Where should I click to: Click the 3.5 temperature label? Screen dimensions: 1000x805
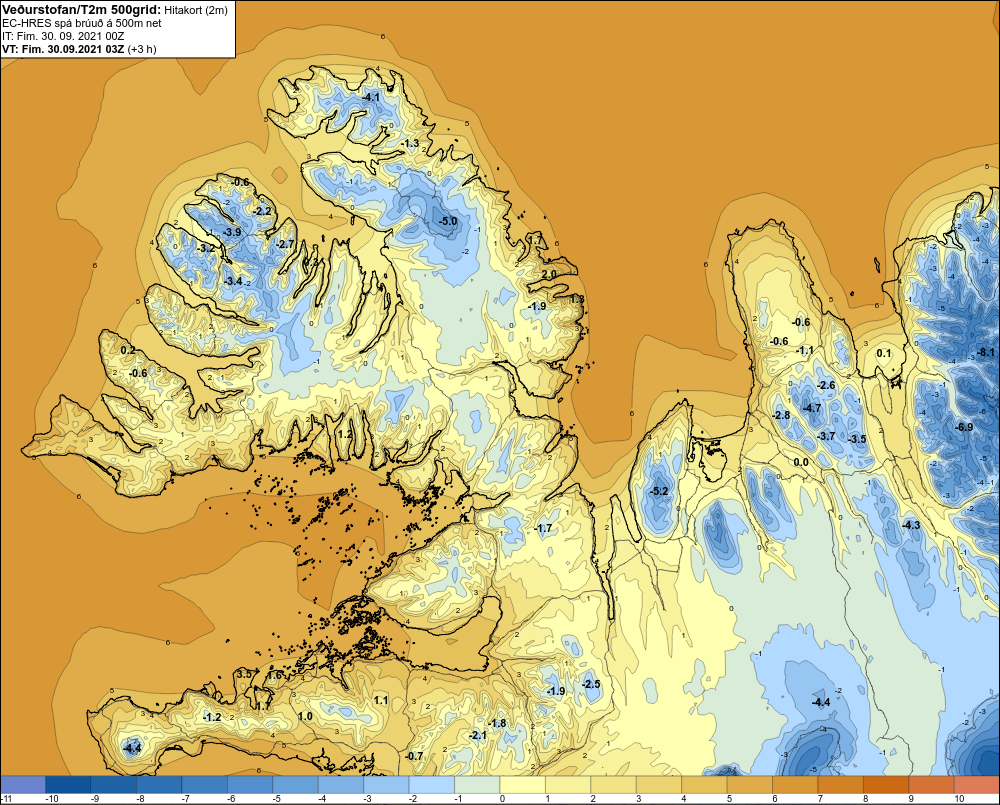pos(244,674)
